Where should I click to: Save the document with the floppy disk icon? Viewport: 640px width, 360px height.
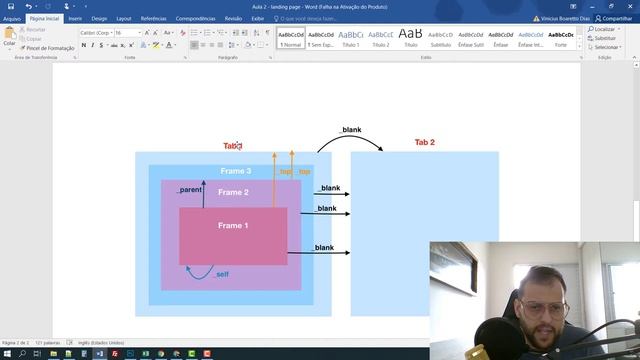pyautogui.click(x=11, y=6)
